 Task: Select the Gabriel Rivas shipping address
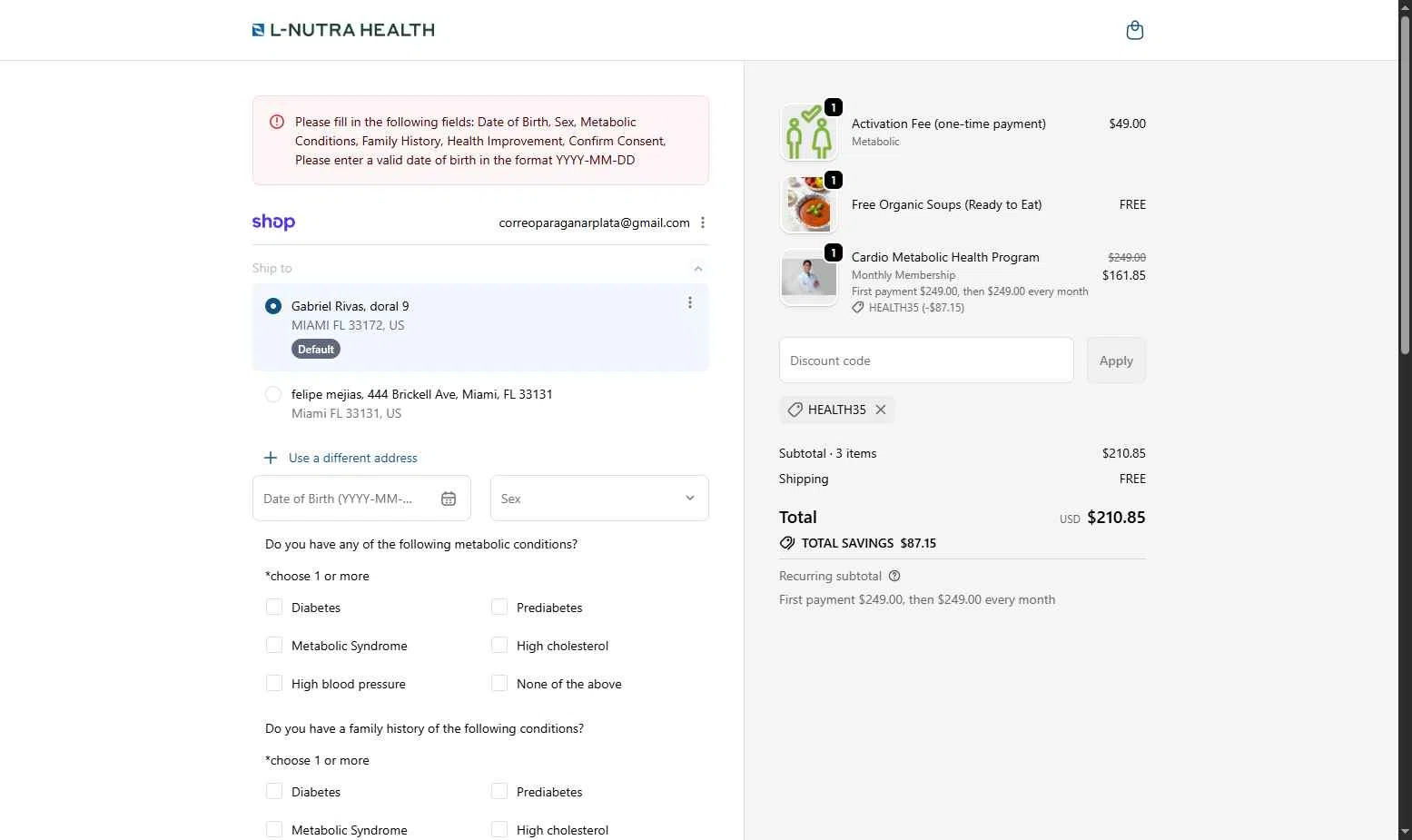coord(273,306)
